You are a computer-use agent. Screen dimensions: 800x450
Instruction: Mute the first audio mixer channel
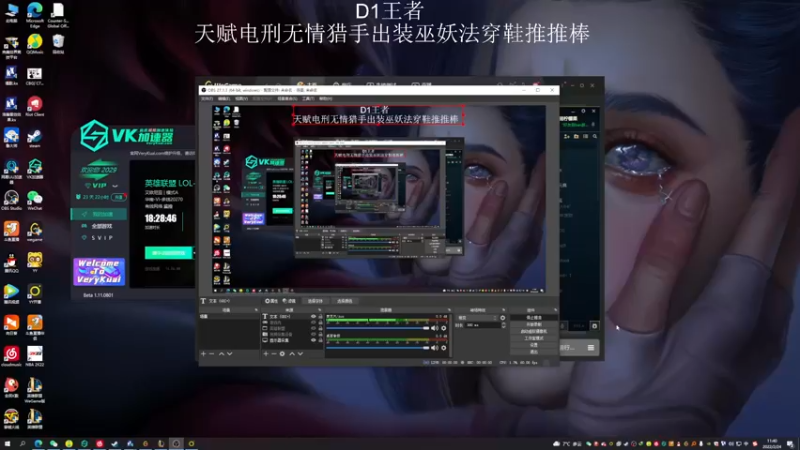[435, 328]
